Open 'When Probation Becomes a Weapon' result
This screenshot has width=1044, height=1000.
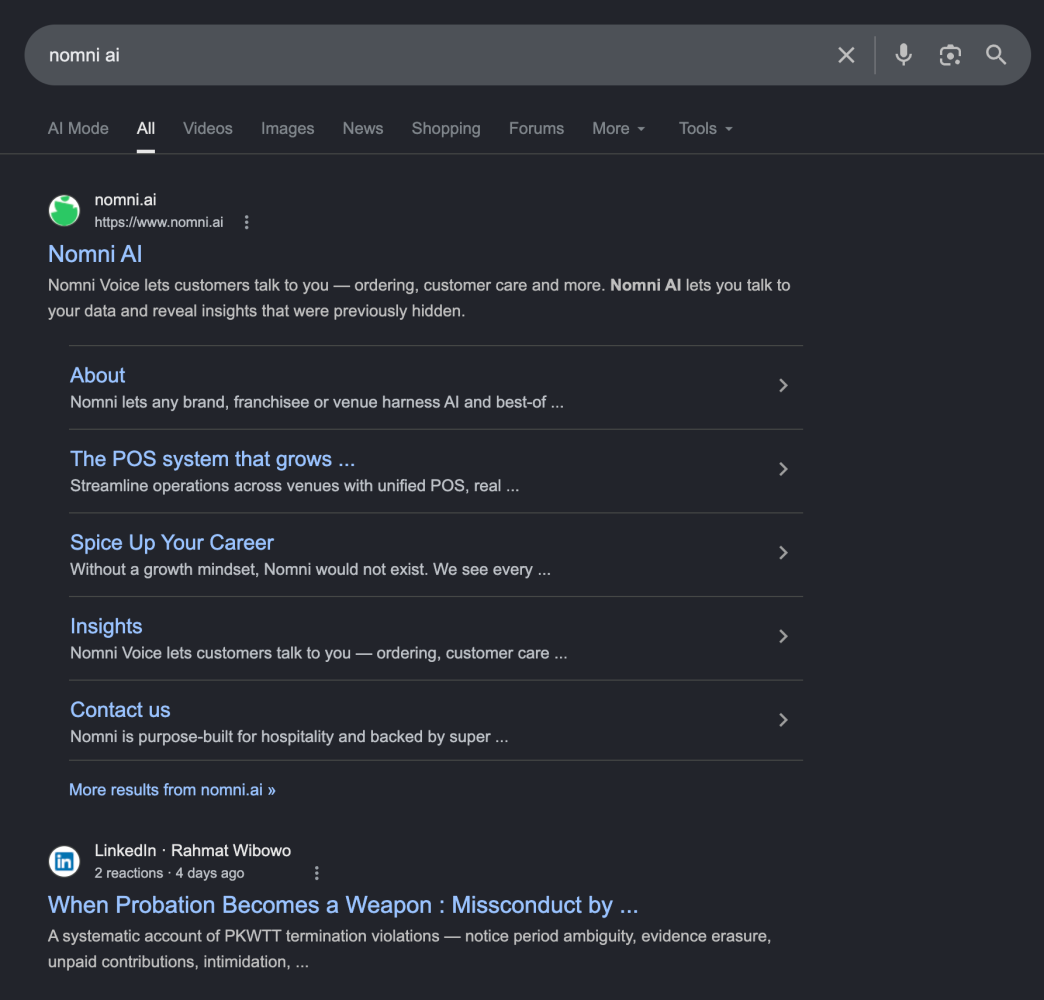coord(343,905)
